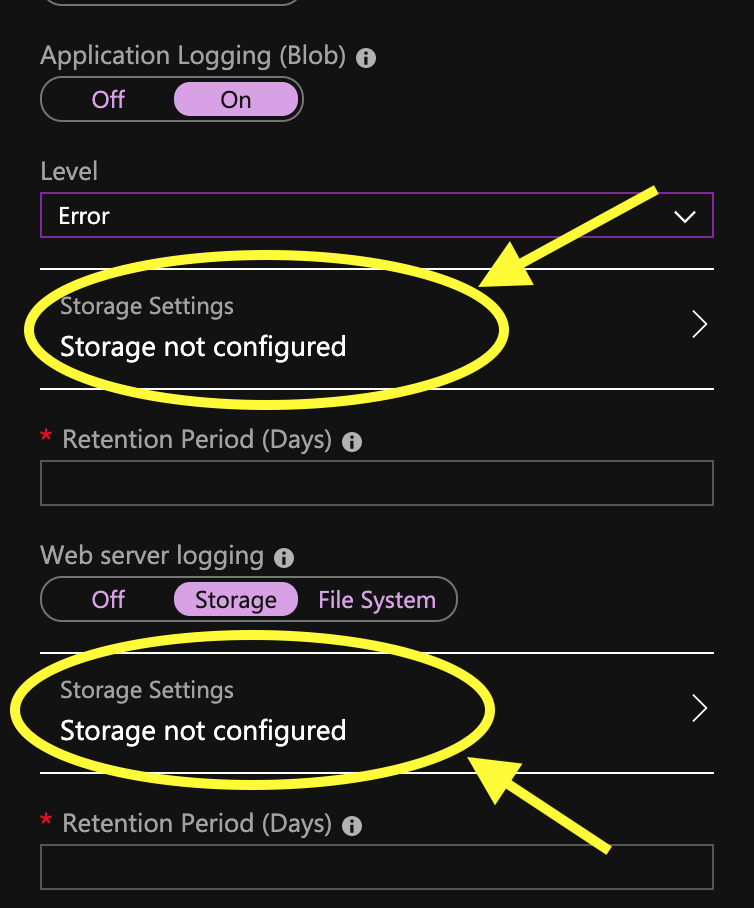Screen dimensions: 754x908
Task: Configure storage for Web server logging
Action: pyautogui.click(x=202, y=730)
